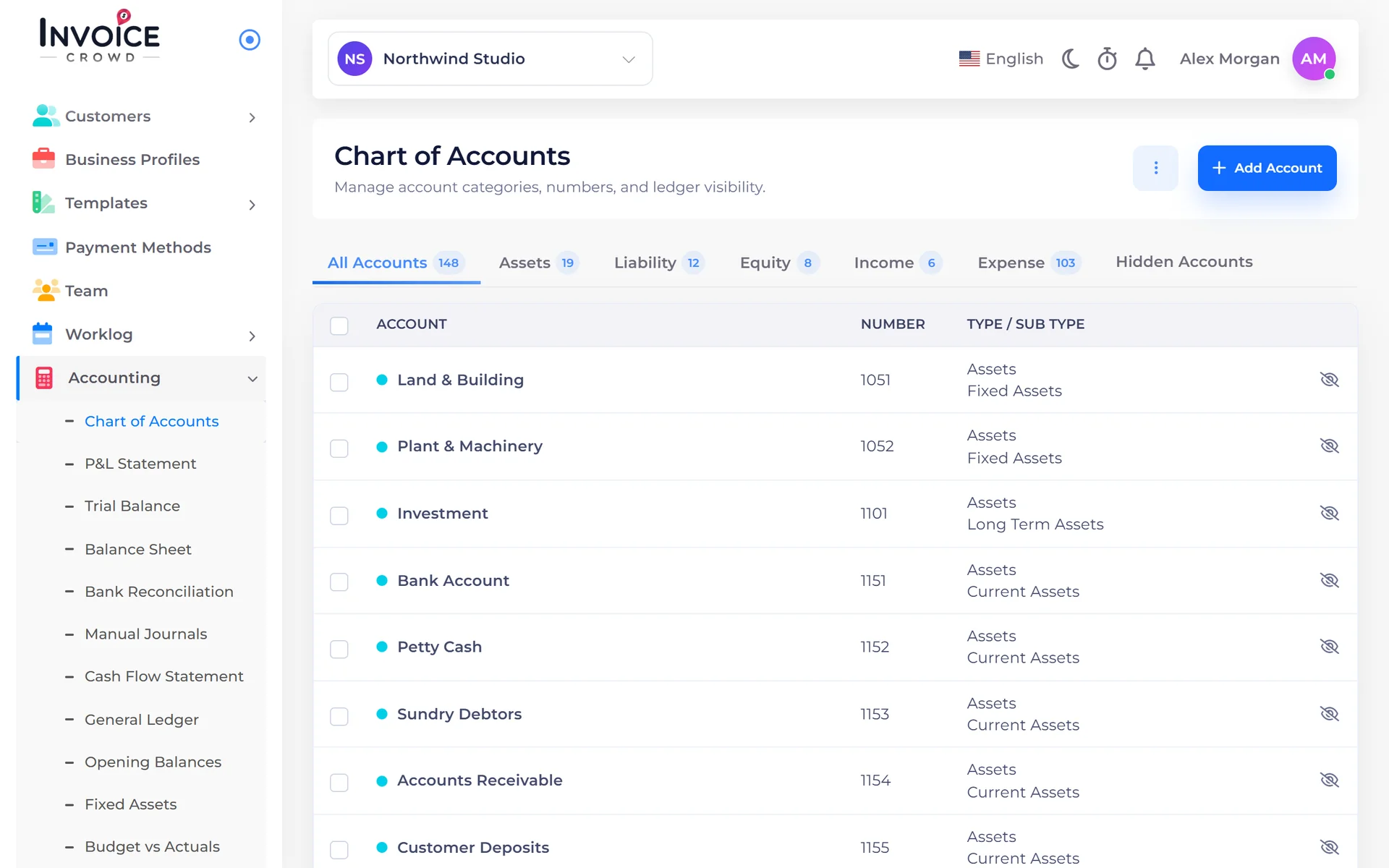
Task: Click the Invoice Crowd logo
Action: (100, 37)
